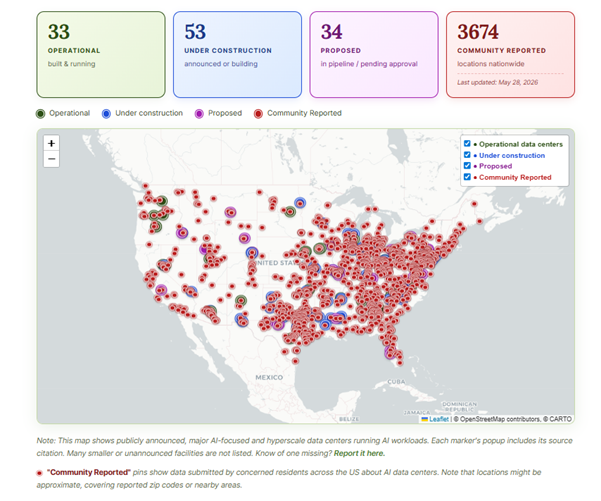Click the 34 Proposed stats card
This screenshot has width=601, height=501.
point(374,54)
